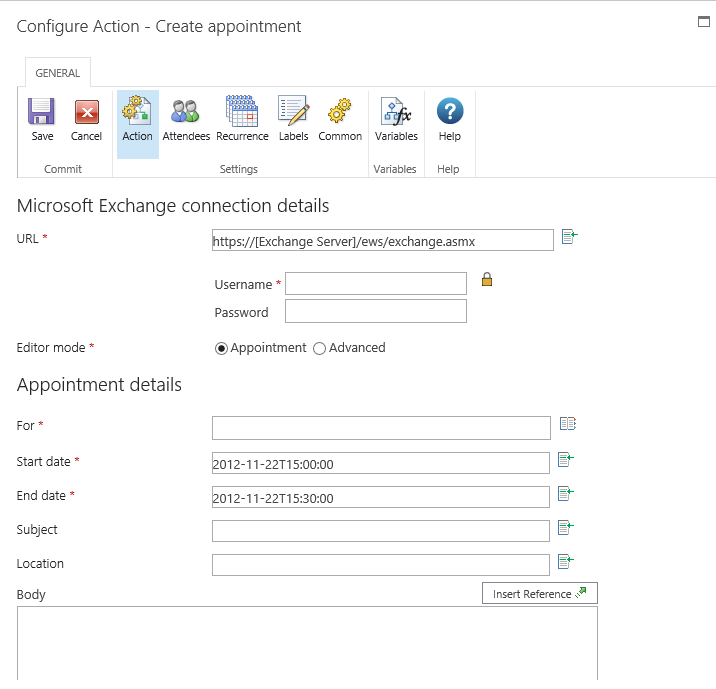Open address book next to For field
This screenshot has height=689, width=716.
click(x=568, y=424)
